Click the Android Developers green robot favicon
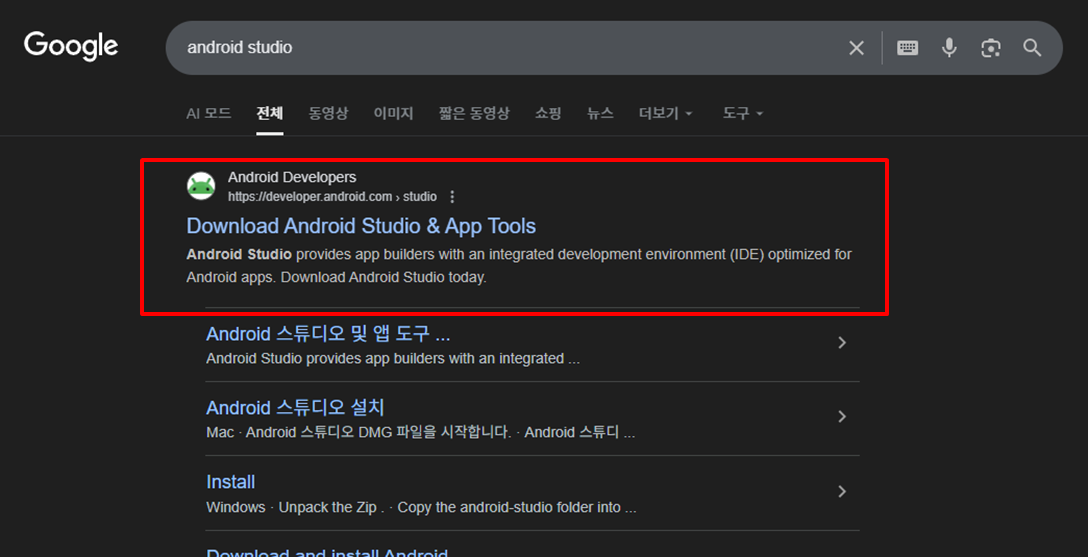Image resolution: width=1088 pixels, height=557 pixels. (201, 186)
